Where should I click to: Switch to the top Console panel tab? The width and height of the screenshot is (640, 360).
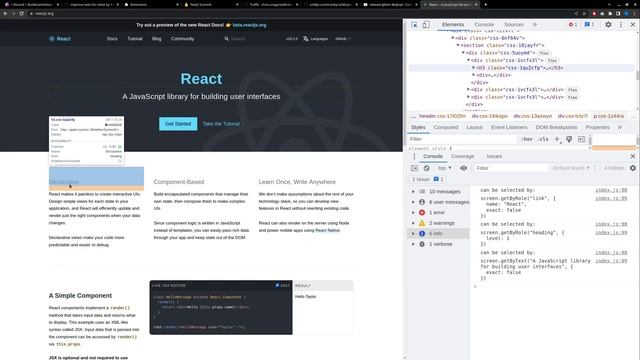[x=484, y=25]
